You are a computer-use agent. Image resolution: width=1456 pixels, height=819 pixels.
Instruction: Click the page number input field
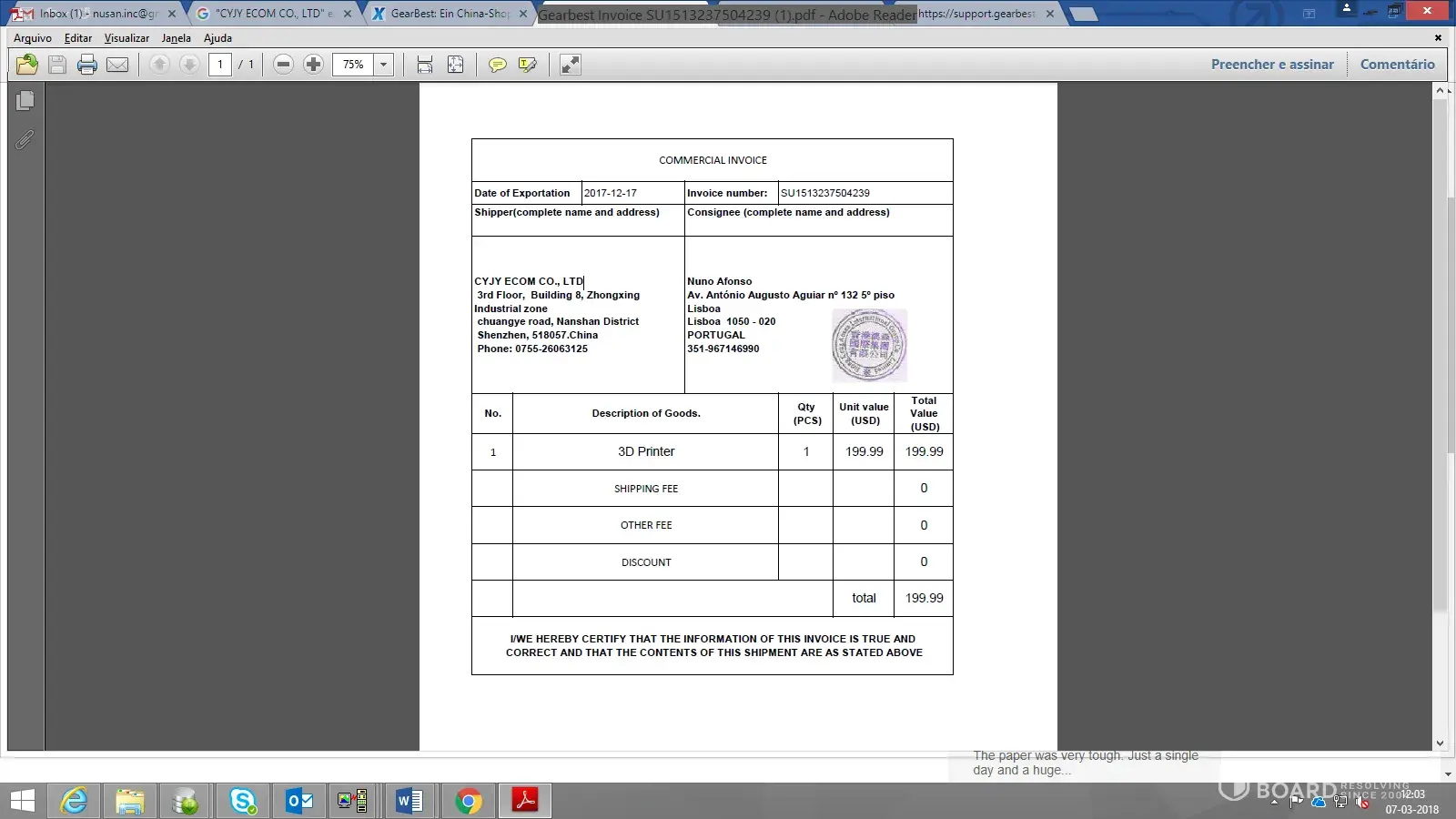tap(220, 65)
